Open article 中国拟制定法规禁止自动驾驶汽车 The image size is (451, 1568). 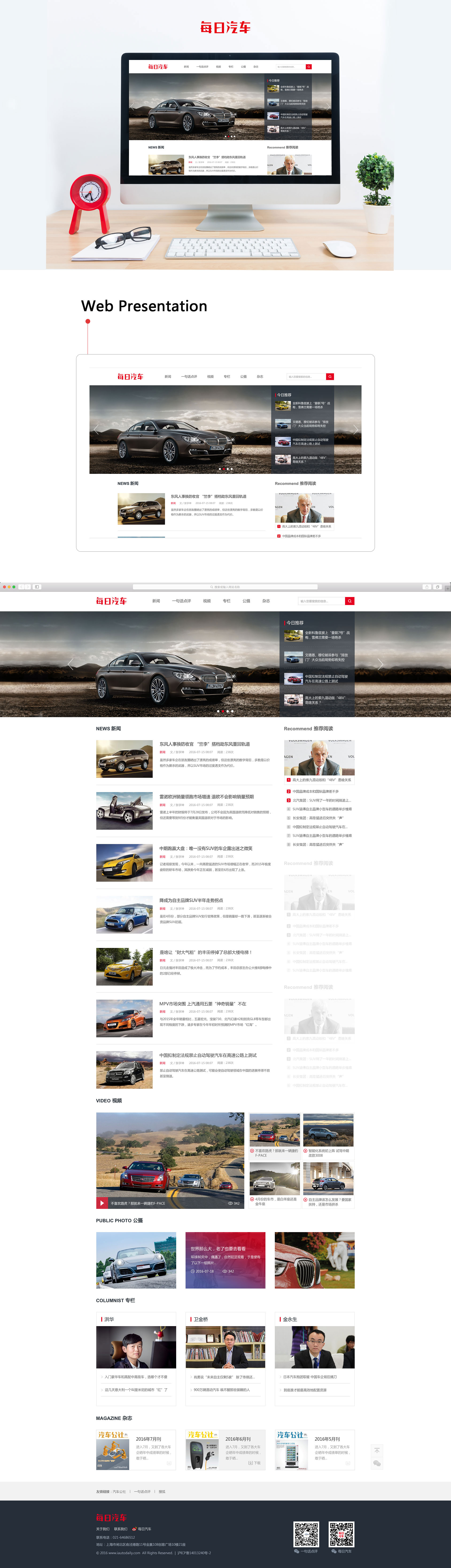pyautogui.click(x=208, y=1055)
